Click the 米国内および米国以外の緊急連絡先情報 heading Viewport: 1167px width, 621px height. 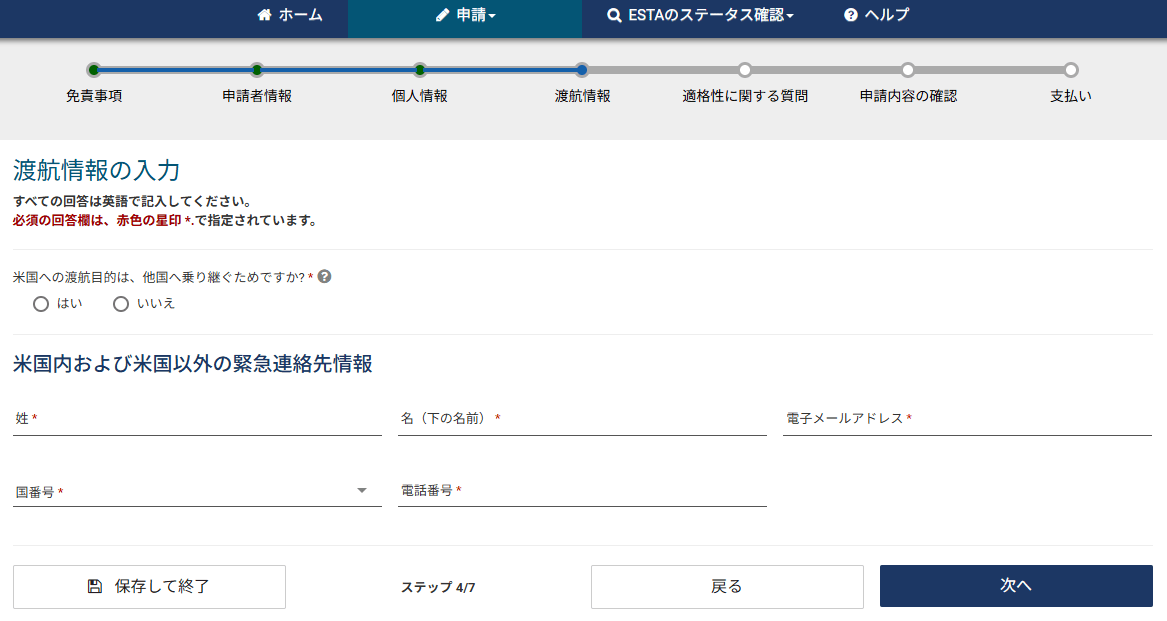coord(193,364)
